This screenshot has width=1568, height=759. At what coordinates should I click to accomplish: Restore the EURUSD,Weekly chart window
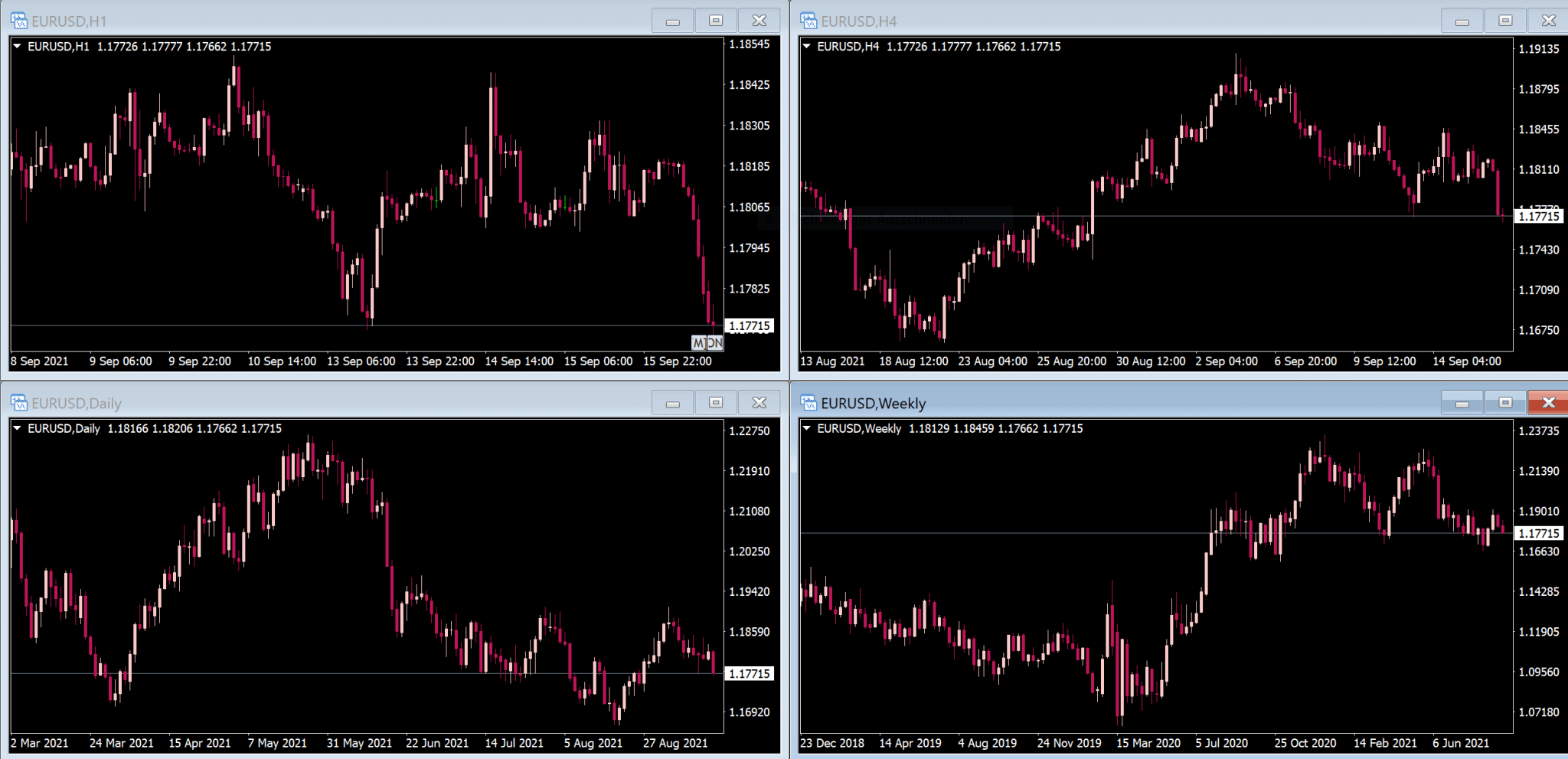pyautogui.click(x=1505, y=401)
